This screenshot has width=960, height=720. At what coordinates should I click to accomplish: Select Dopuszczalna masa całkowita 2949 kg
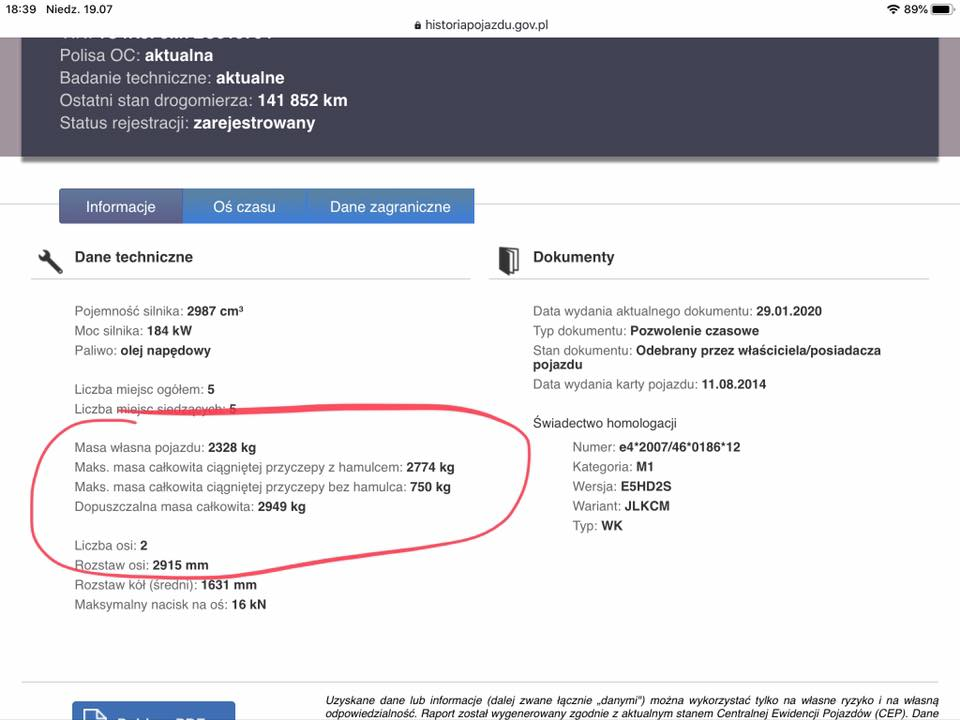(190, 506)
